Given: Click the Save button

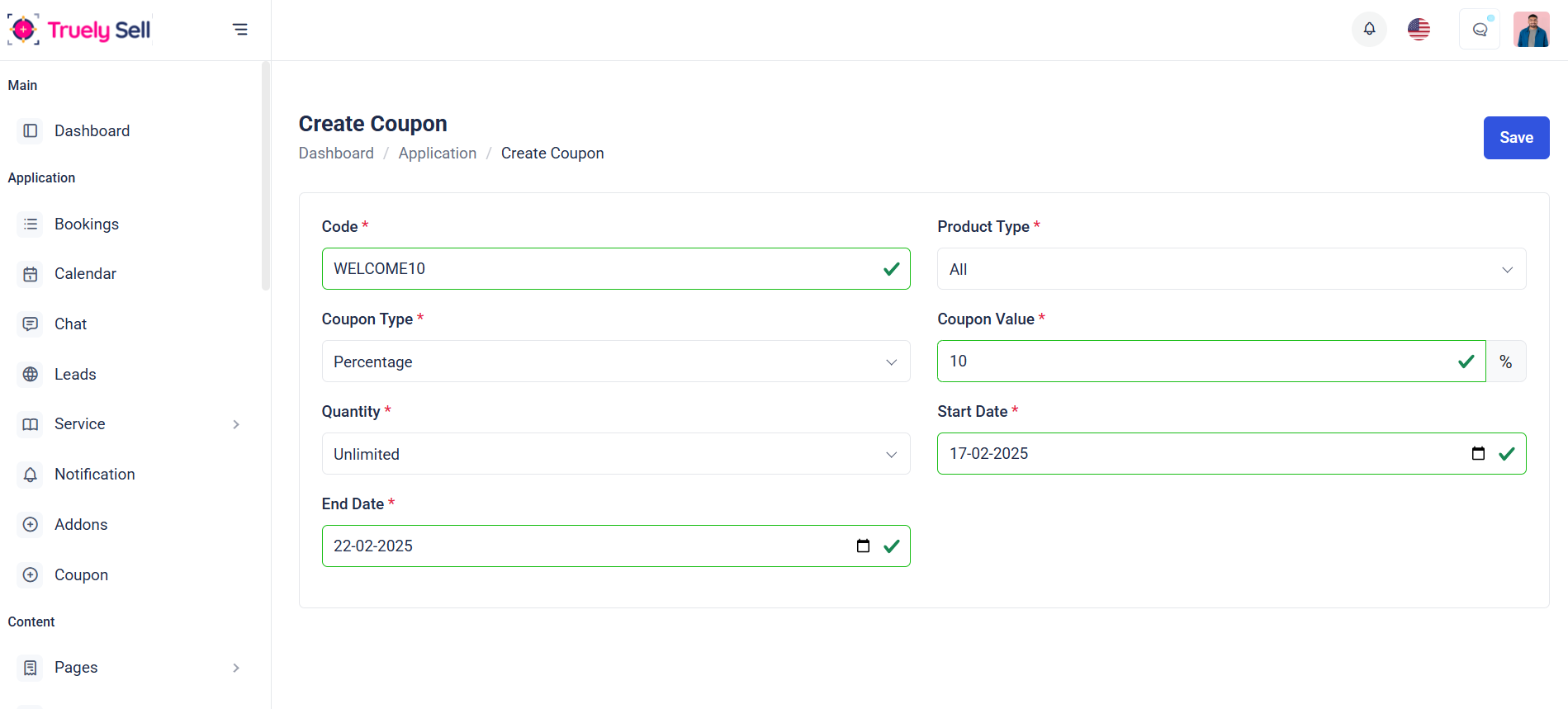Looking at the screenshot, I should tap(1516, 138).
